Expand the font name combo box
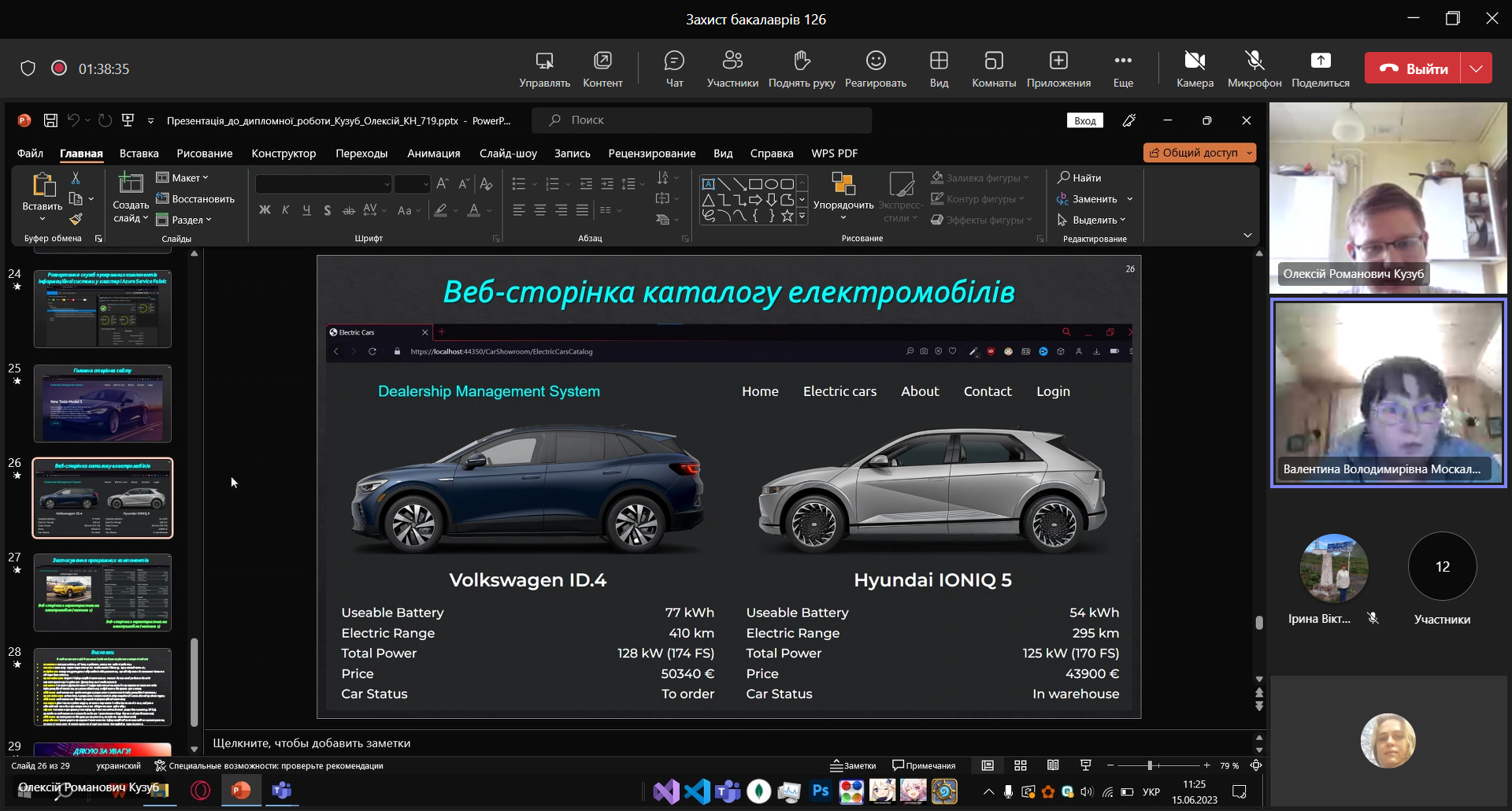 click(387, 184)
